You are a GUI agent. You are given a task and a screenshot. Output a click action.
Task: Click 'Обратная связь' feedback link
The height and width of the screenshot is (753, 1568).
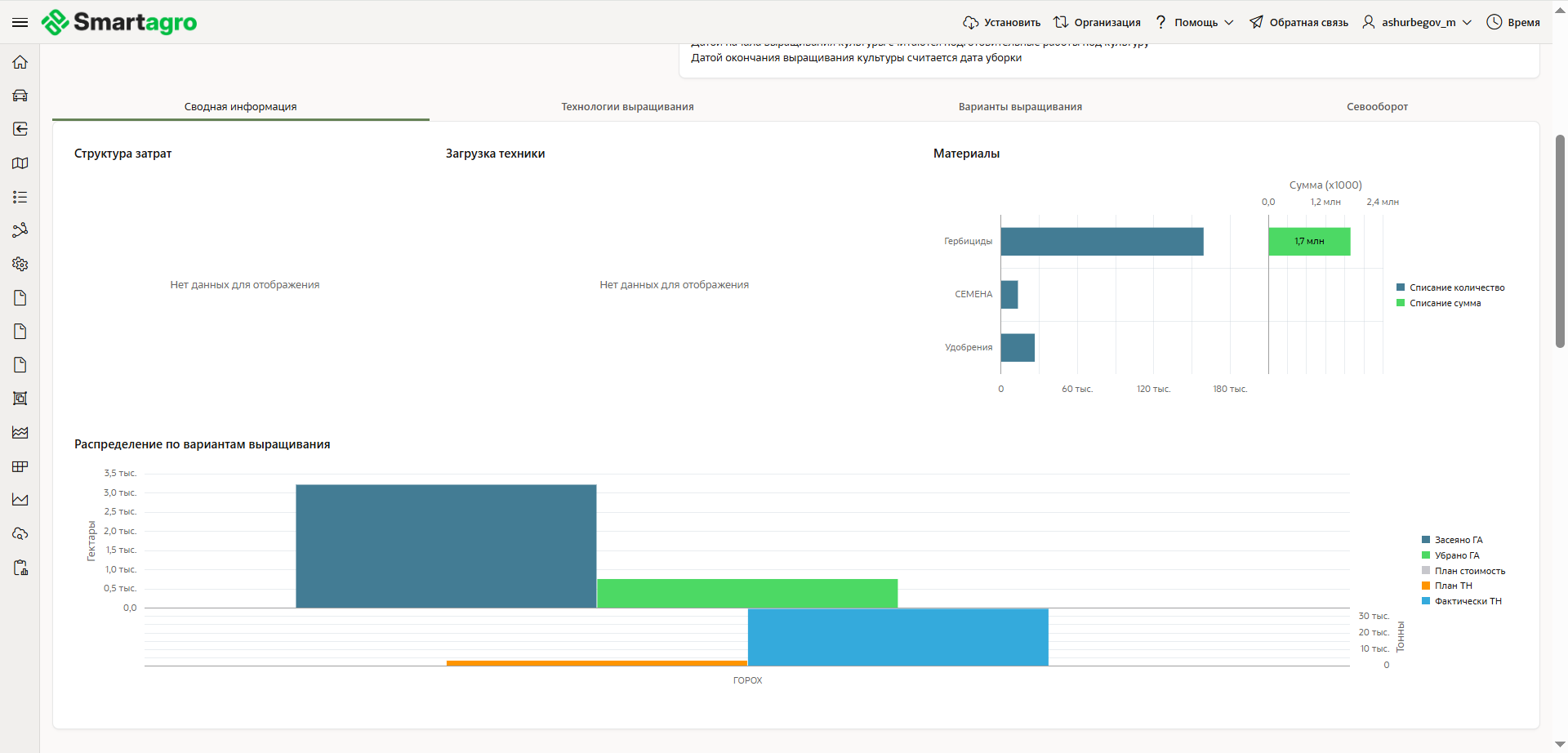click(1298, 22)
